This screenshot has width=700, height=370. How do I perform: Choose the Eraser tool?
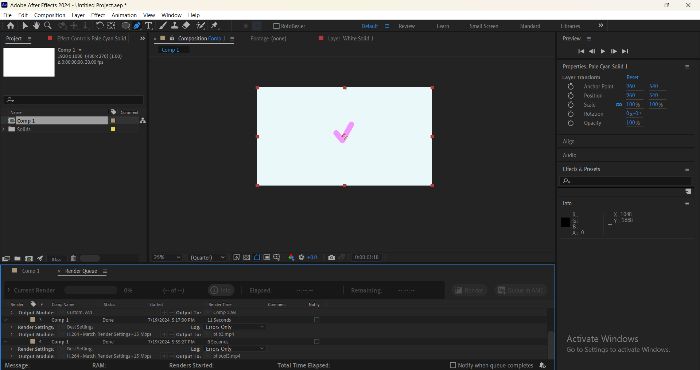(x=187, y=26)
